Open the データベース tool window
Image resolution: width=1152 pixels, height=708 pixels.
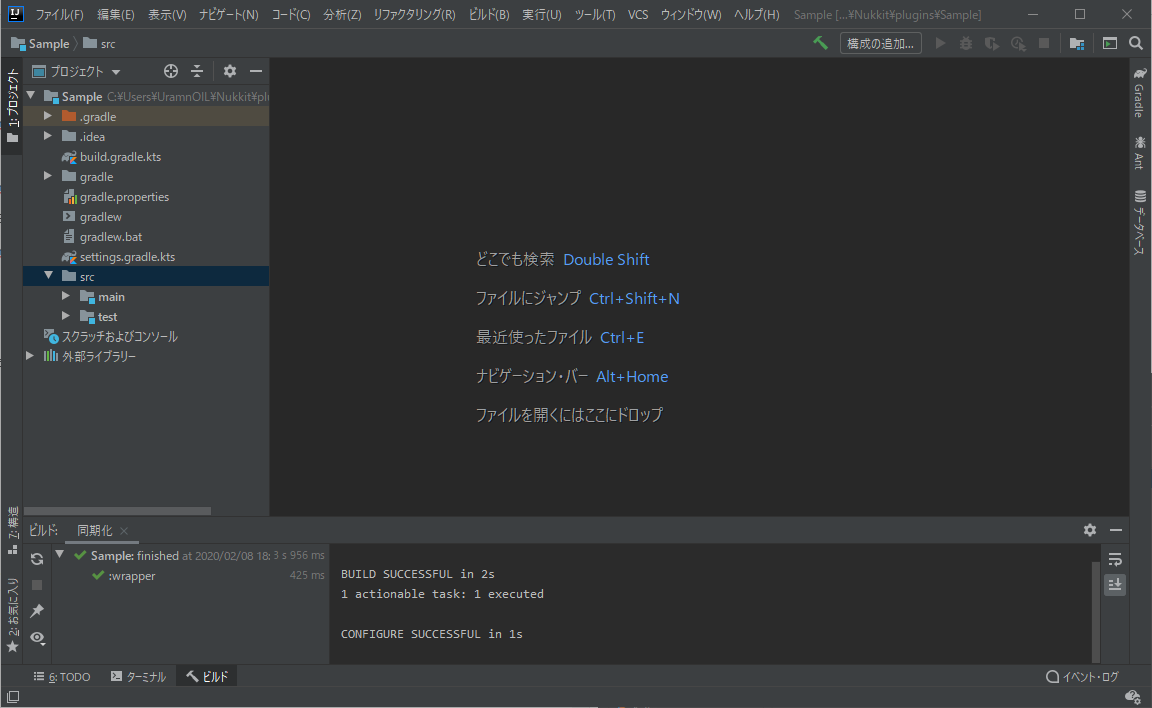[1140, 223]
